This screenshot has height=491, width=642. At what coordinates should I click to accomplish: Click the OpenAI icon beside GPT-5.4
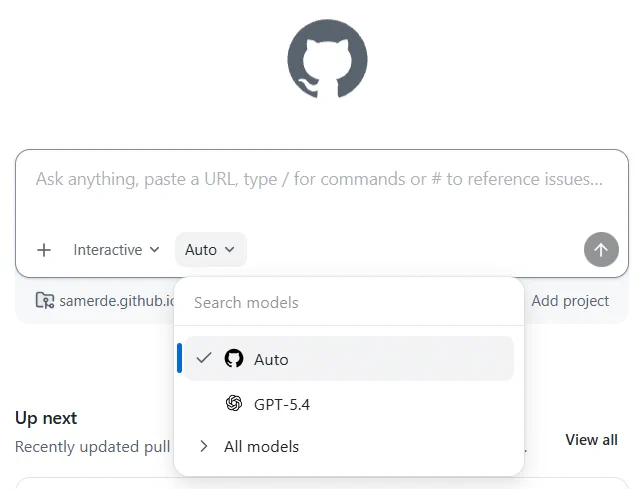click(x=234, y=403)
